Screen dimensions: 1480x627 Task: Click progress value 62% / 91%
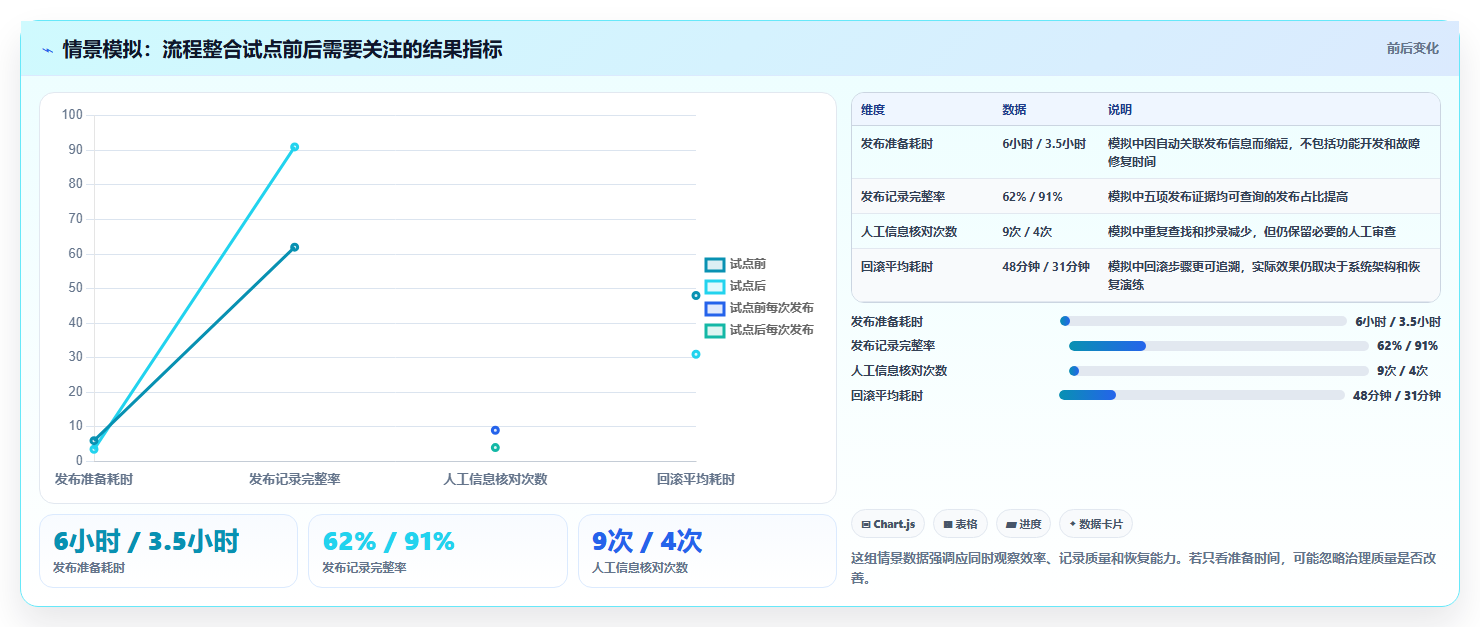1408,346
